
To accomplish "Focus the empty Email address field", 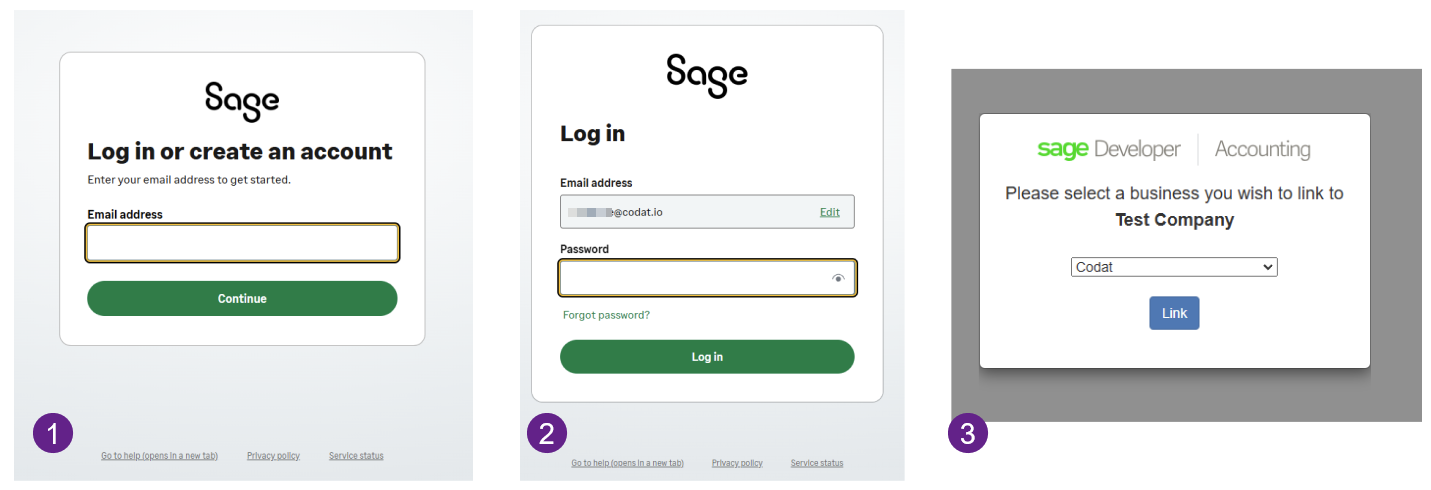I will [242, 243].
